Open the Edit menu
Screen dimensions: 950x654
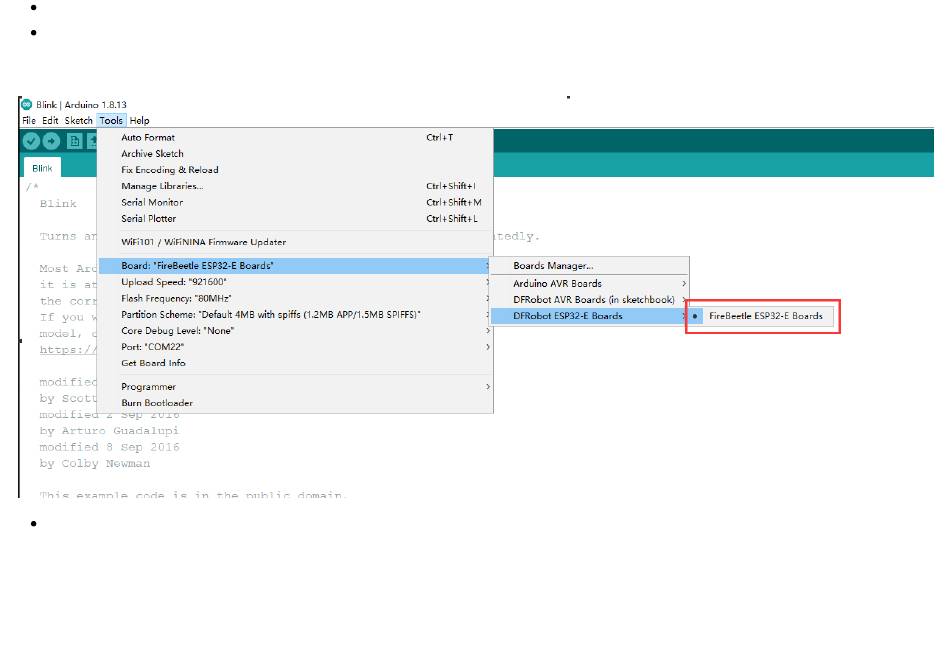tap(50, 121)
